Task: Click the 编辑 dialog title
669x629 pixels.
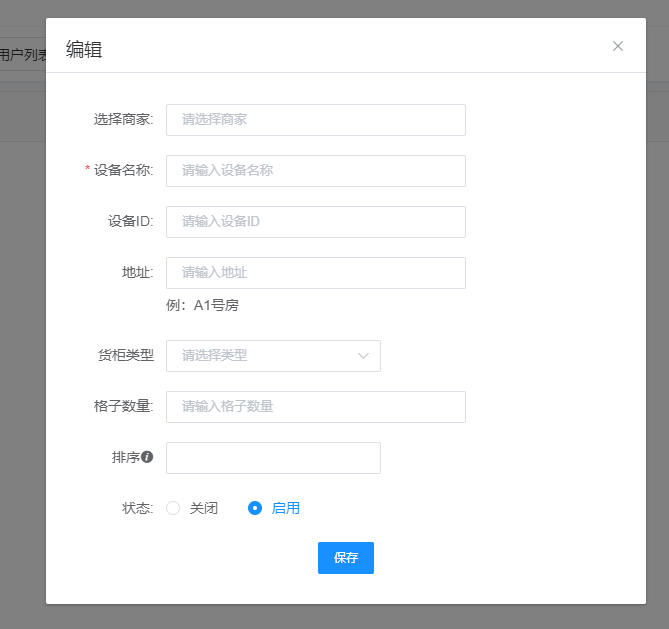Action: (x=84, y=49)
